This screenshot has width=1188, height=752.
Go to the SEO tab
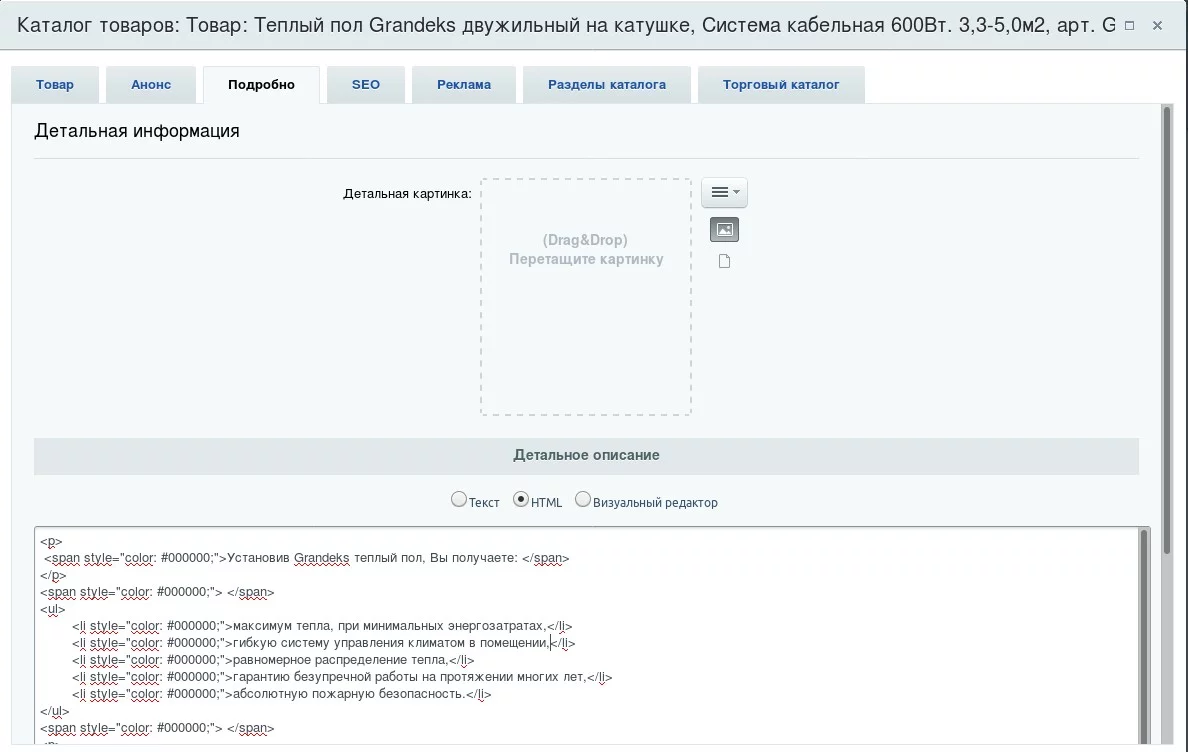[366, 85]
